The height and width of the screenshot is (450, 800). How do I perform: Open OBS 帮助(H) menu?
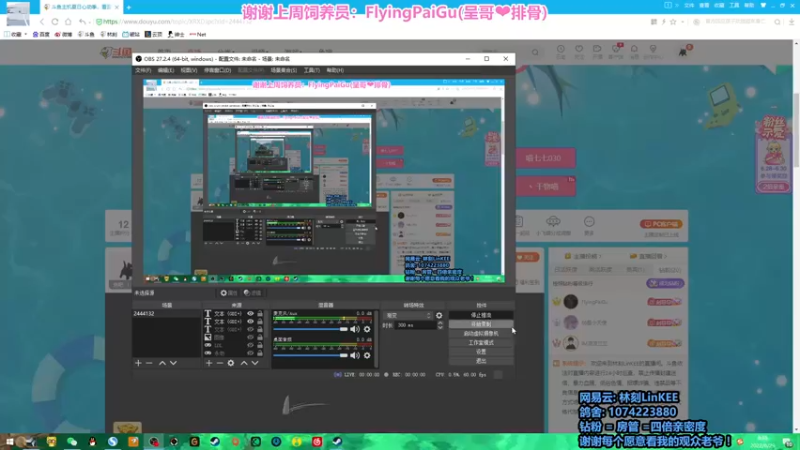(x=335, y=70)
